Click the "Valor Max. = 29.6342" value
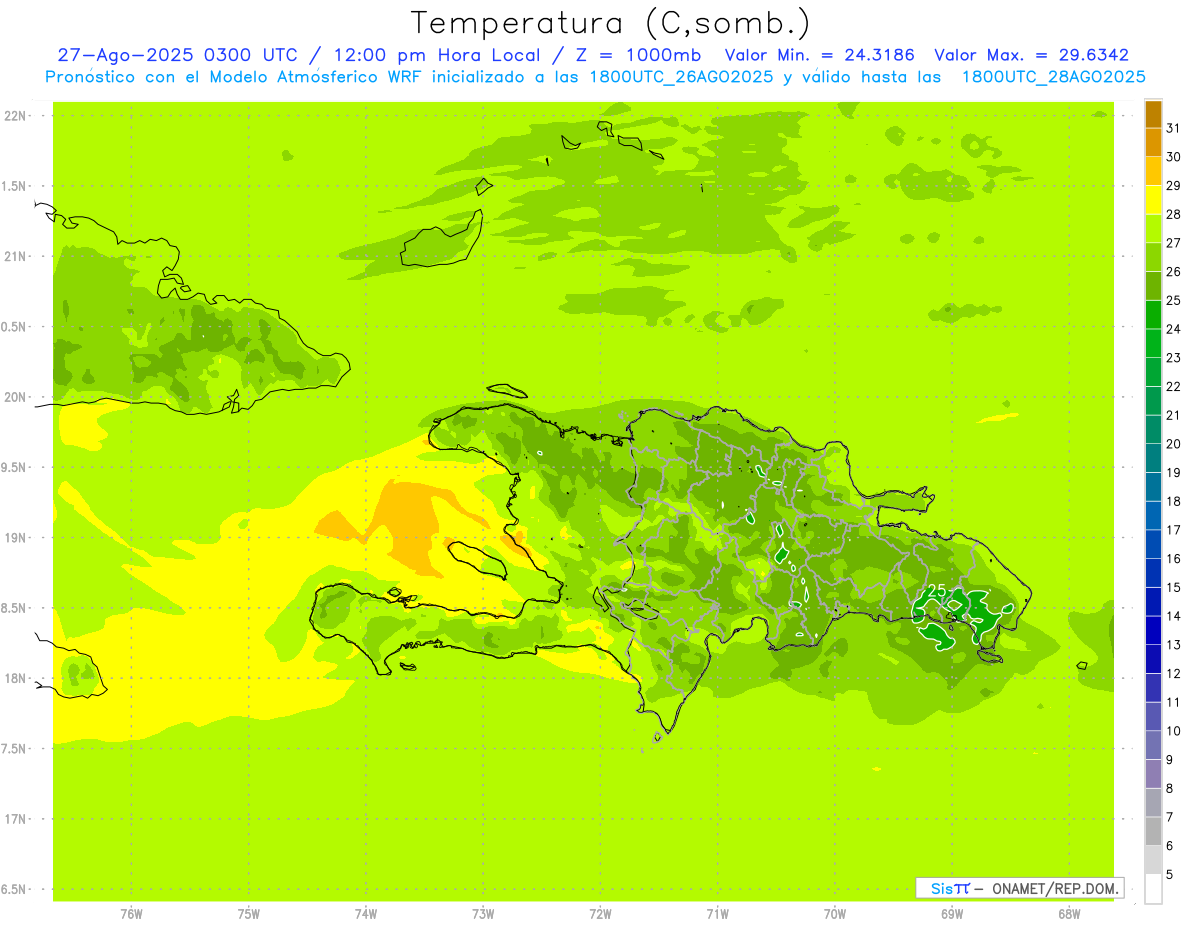This screenshot has height=927, width=1200. click(x=1031, y=56)
